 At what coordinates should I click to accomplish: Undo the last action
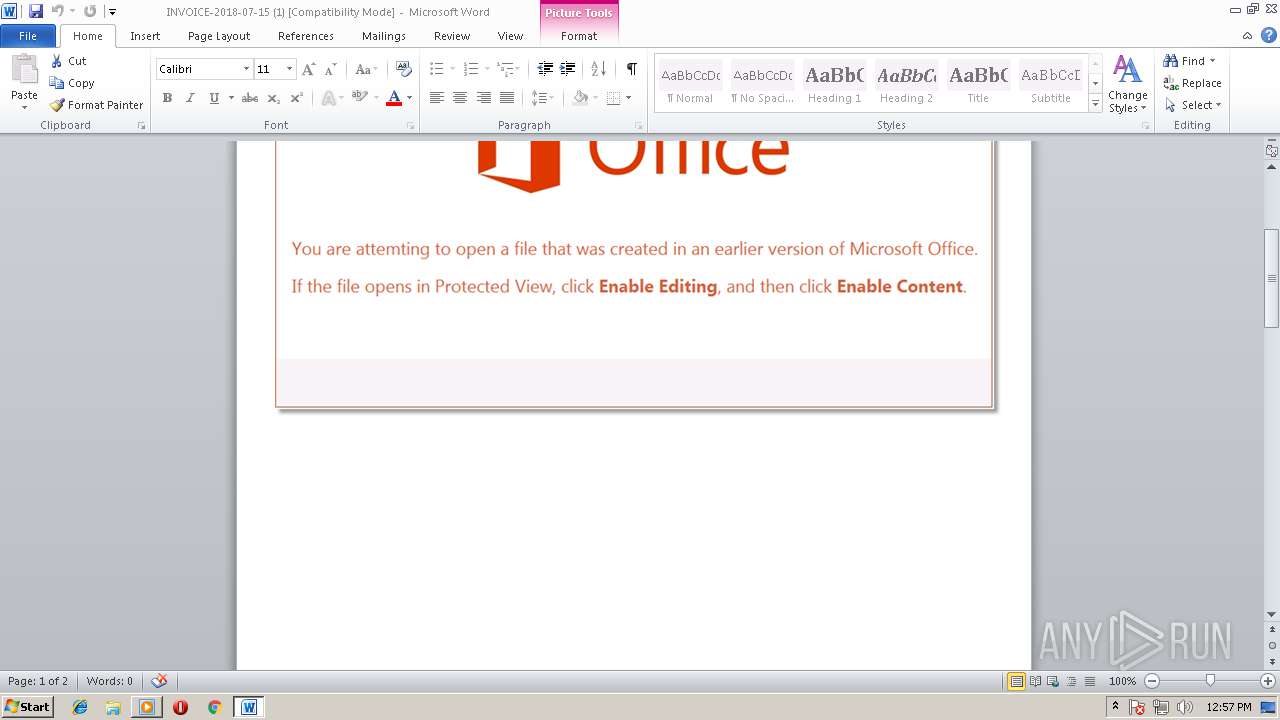pos(57,11)
